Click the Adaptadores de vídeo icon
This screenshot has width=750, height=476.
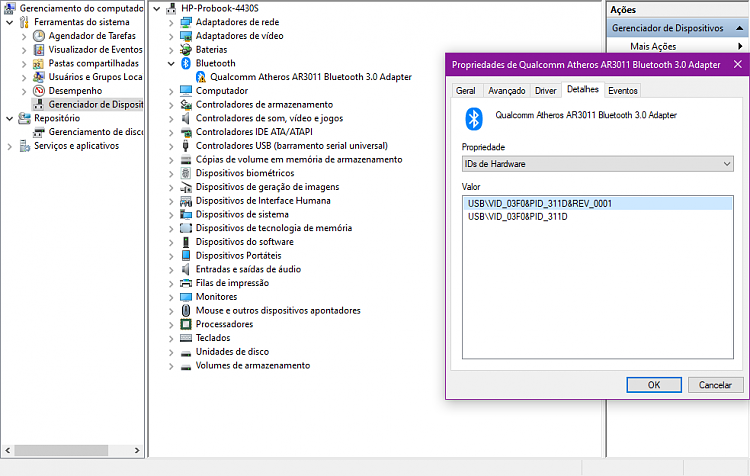(x=186, y=36)
